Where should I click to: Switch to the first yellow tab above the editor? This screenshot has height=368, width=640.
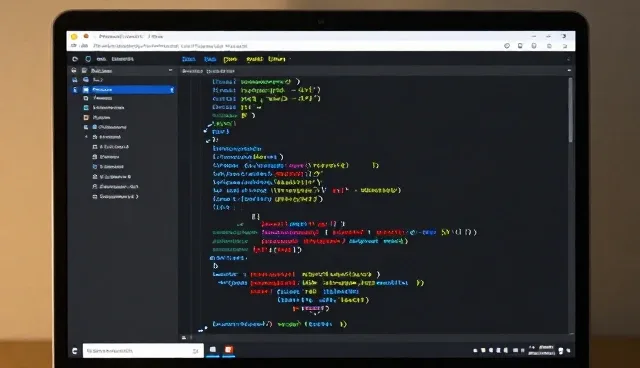230,60
